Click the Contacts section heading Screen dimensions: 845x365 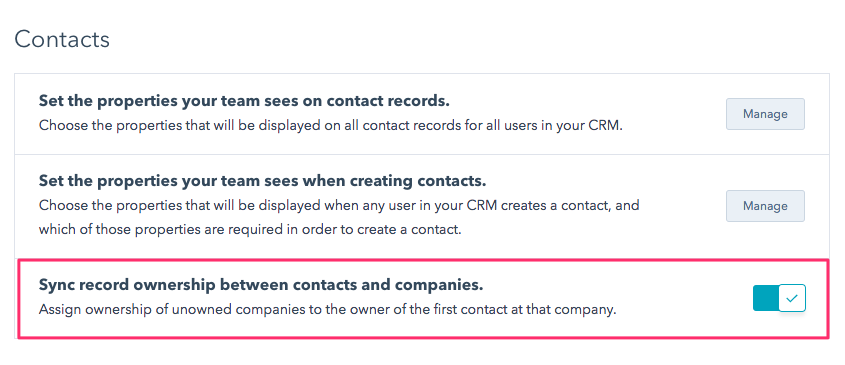(62, 39)
